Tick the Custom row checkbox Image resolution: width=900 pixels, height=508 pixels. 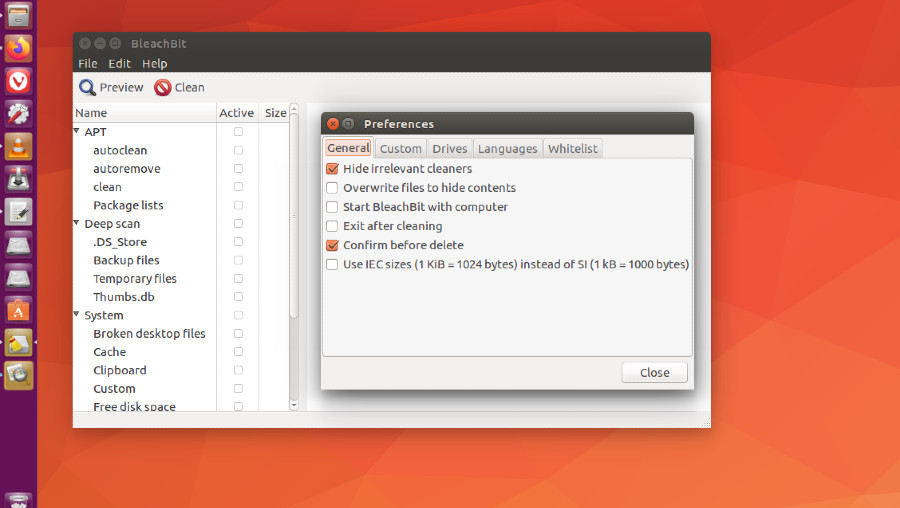[238, 389]
